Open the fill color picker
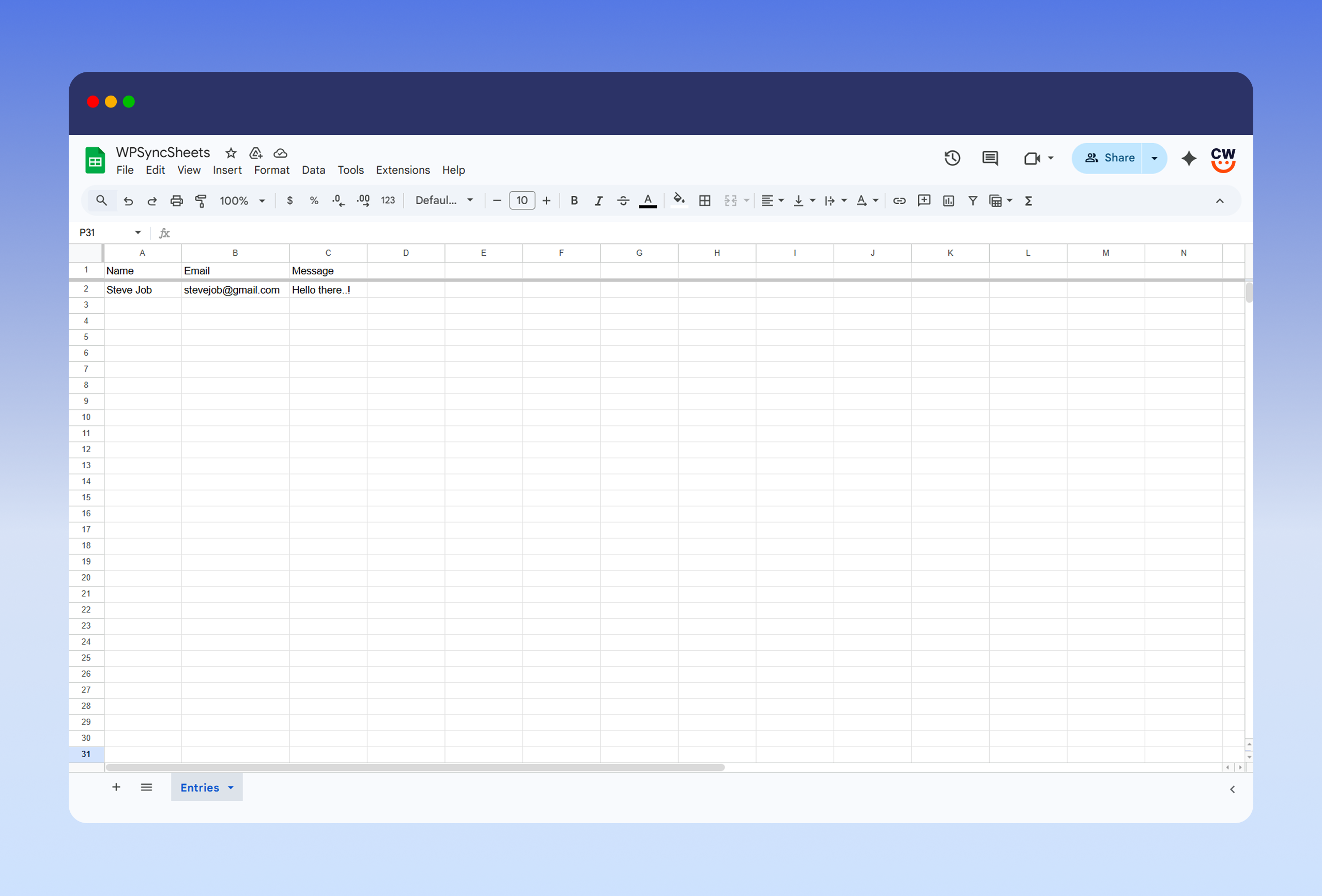Screen dimensions: 1322x896 coord(679,201)
